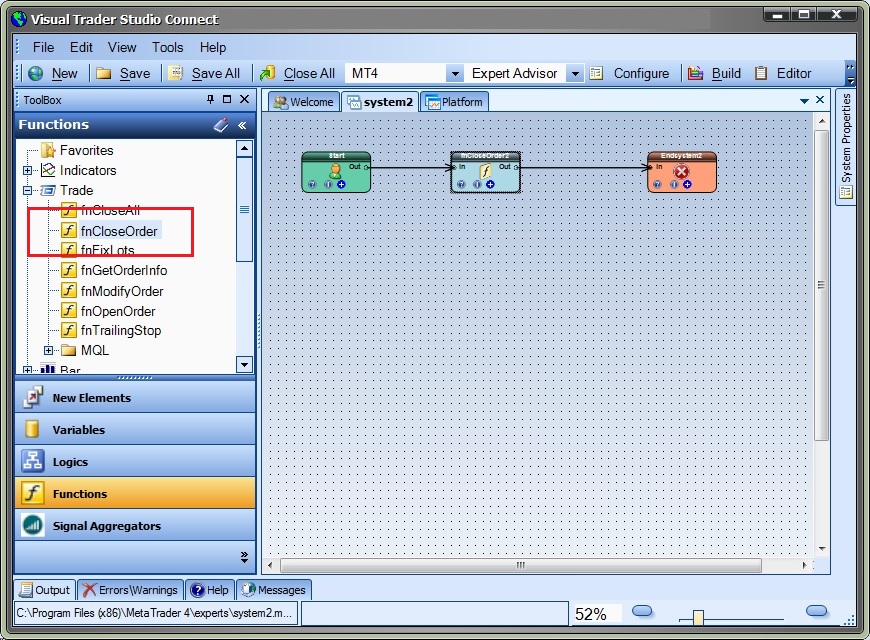Viewport: 870px width, 640px height.
Task: Click the eraser icon in Functions header
Action: pyautogui.click(x=221, y=125)
